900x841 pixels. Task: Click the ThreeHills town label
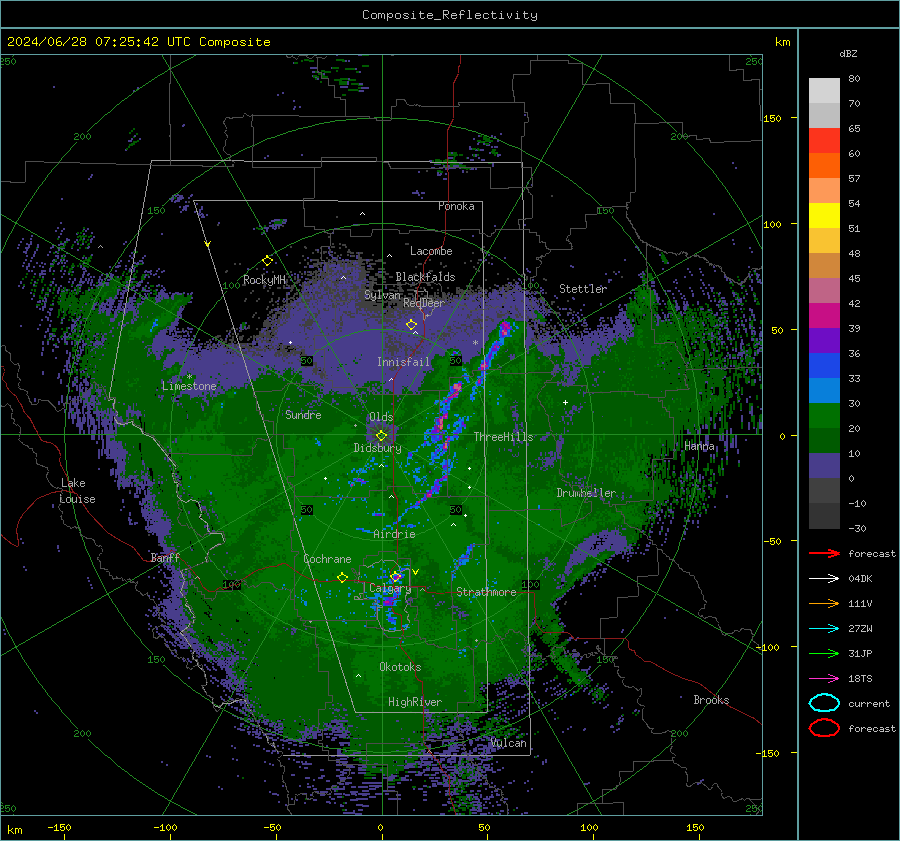503,437
